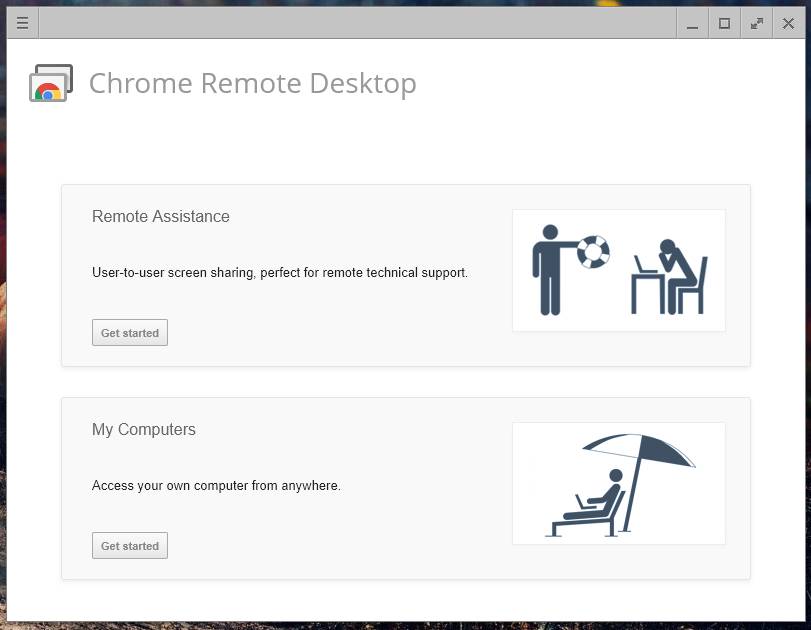
Task: Click the My Computers heading
Action: coord(144,429)
